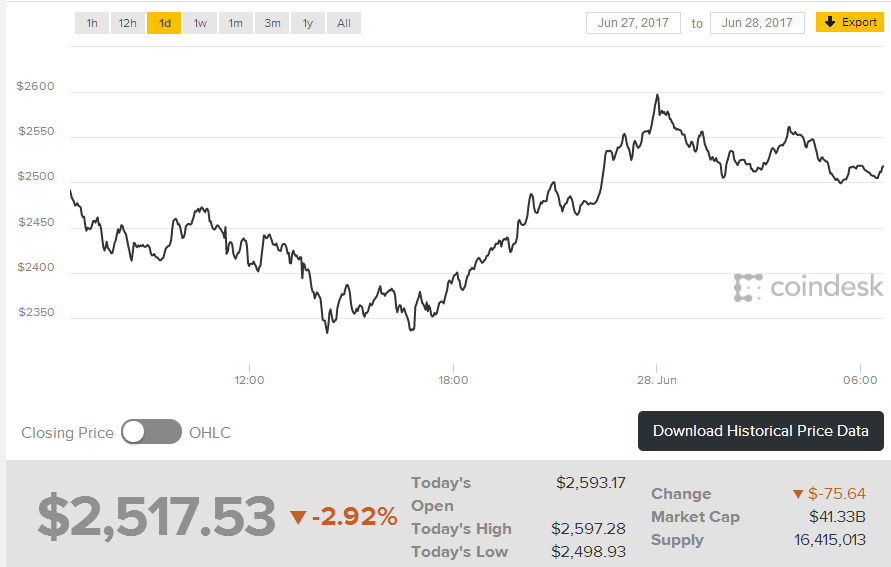The height and width of the screenshot is (567, 891).
Task: Click the download arrow icon on Export
Action: click(830, 22)
